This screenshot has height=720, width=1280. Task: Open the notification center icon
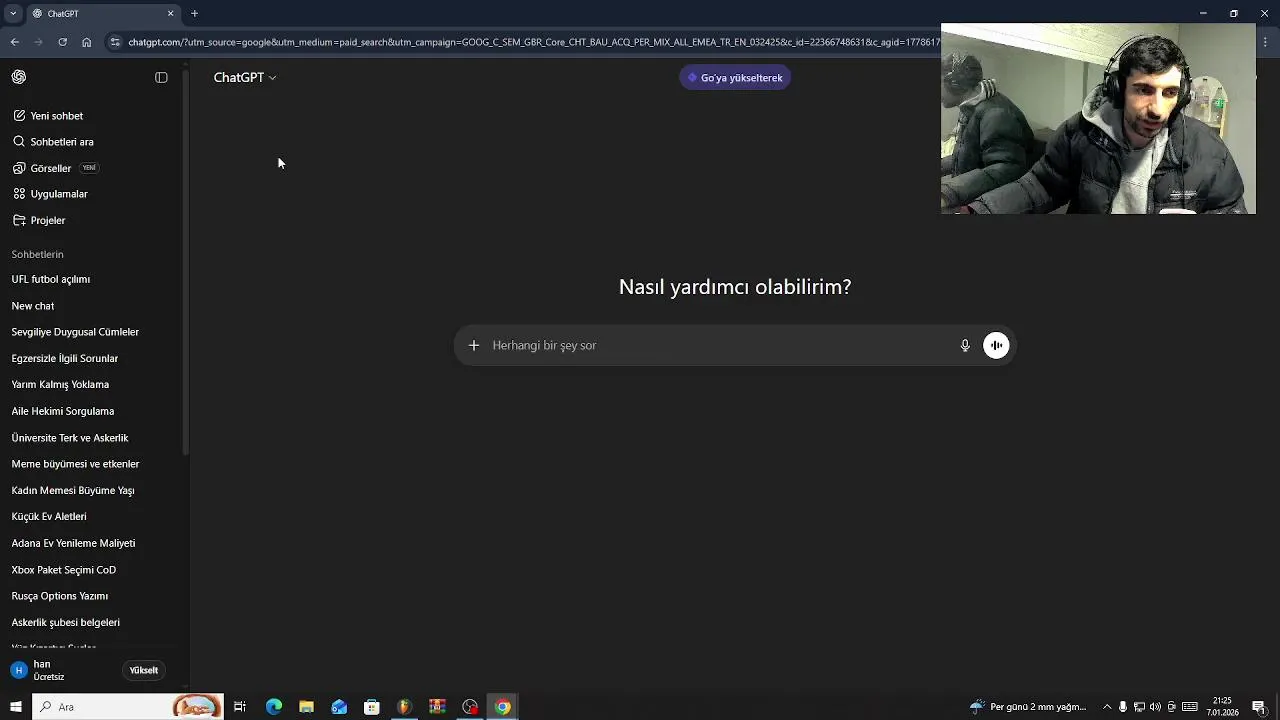click(x=1259, y=707)
